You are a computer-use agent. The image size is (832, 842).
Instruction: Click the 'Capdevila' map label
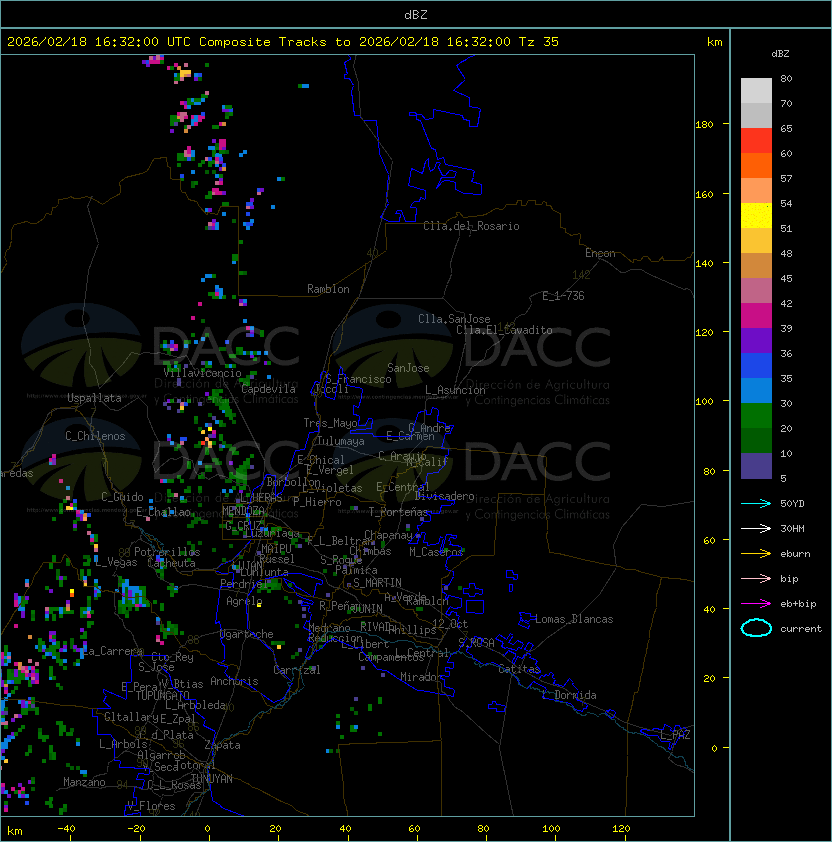point(269,389)
